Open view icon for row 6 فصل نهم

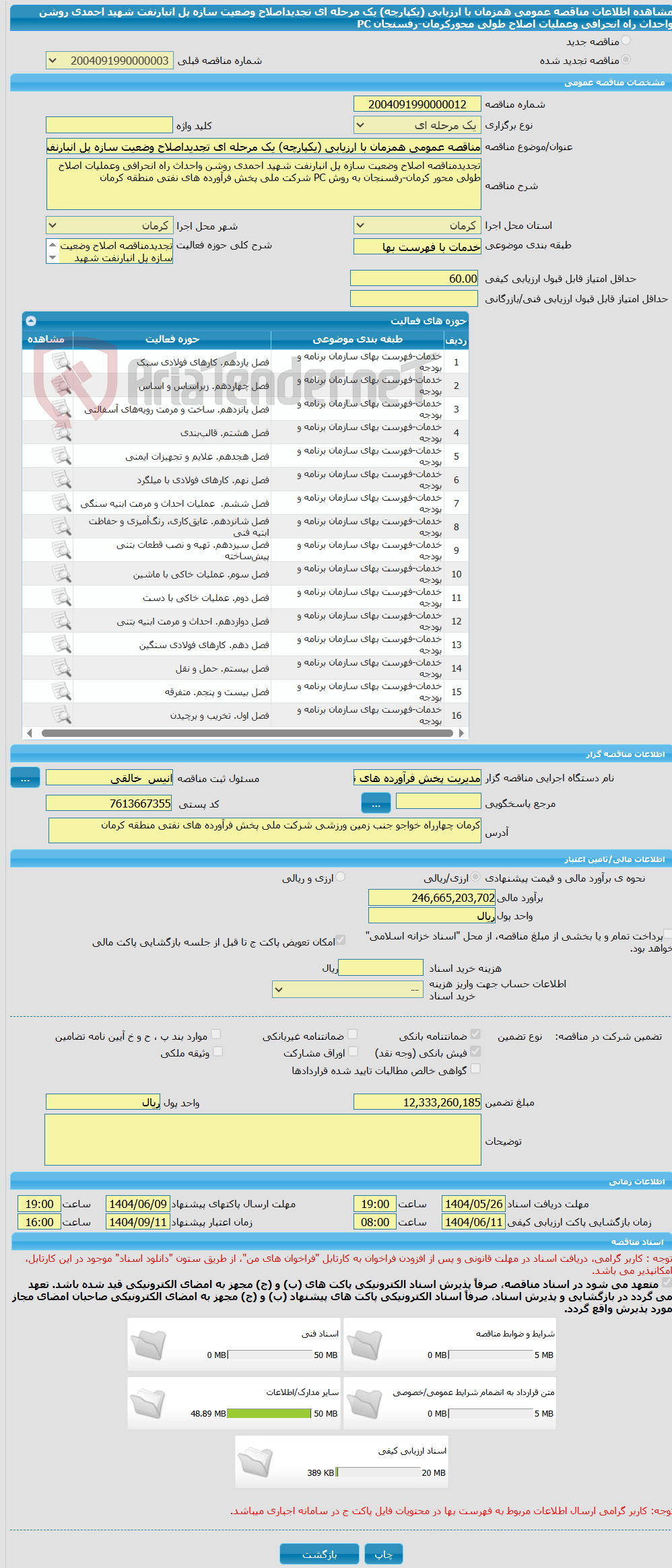61,480
